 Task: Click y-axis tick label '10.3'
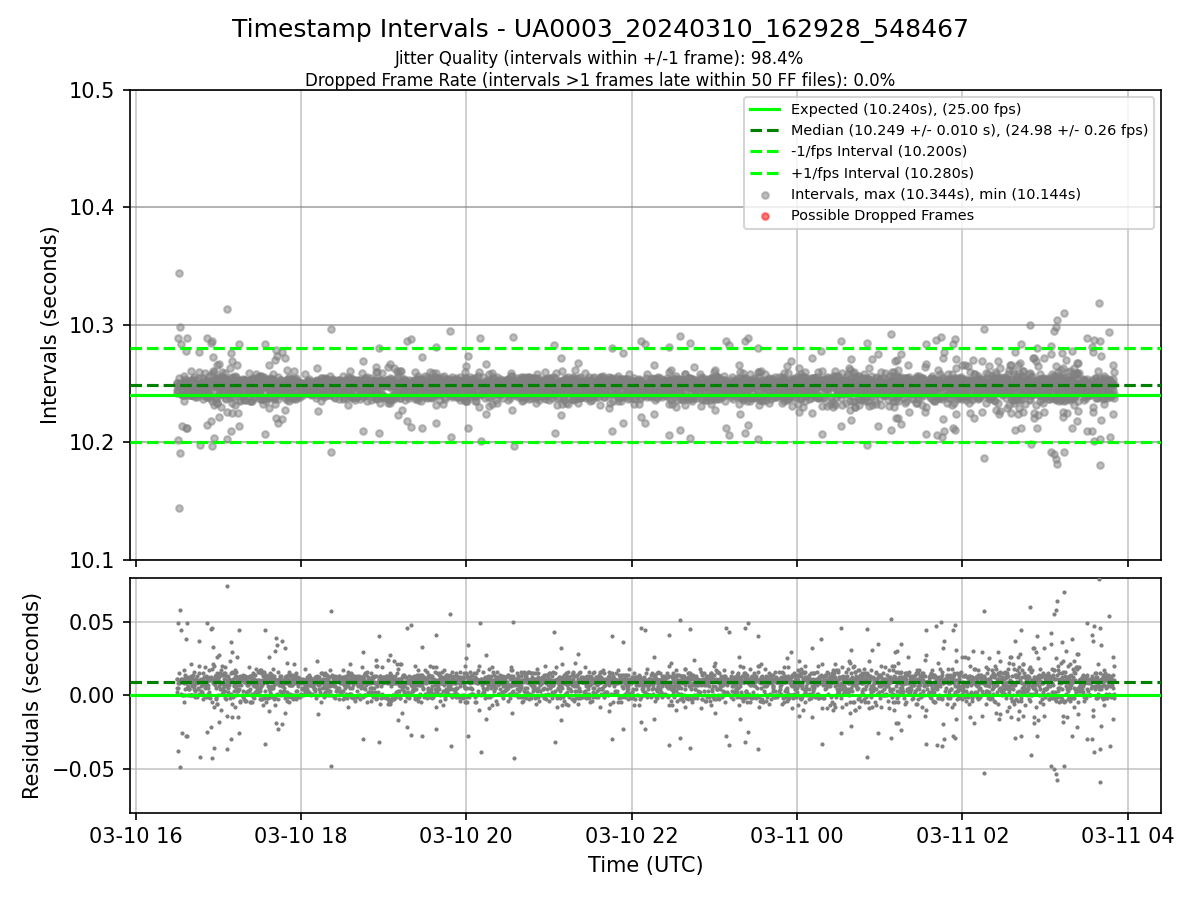[x=94, y=325]
